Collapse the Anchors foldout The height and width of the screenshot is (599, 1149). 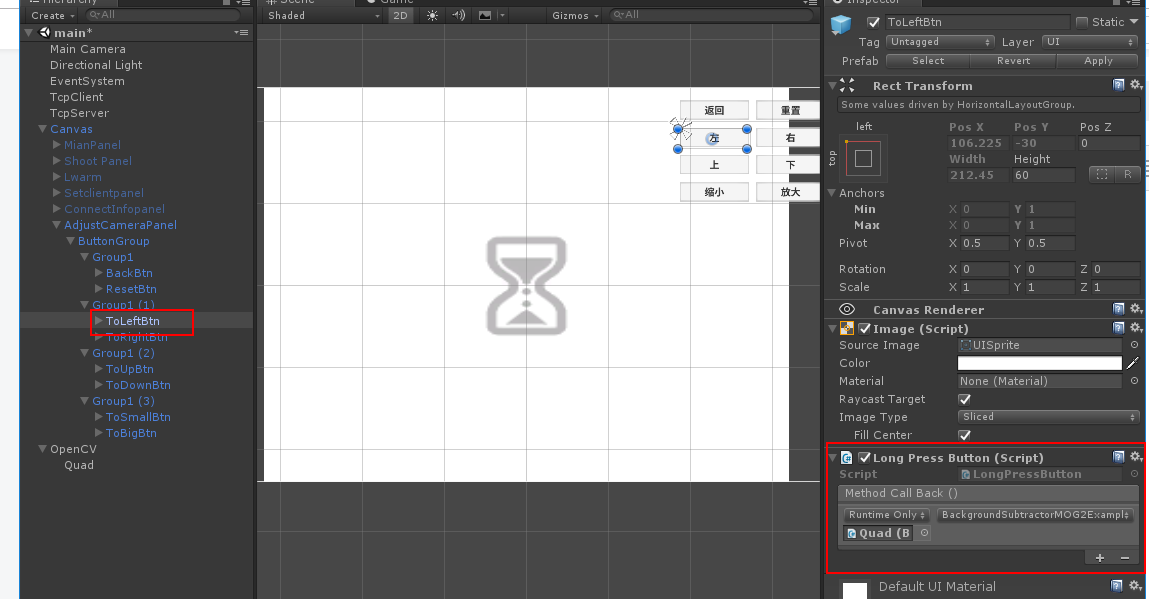click(832, 193)
